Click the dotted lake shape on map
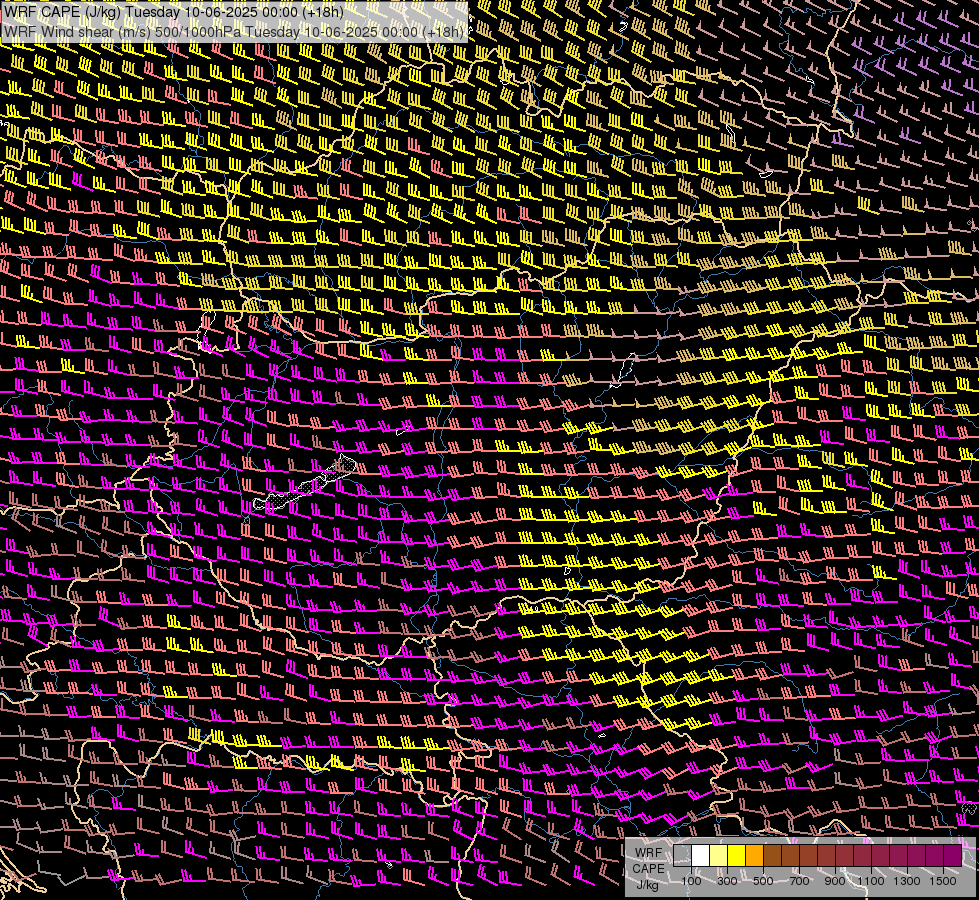Image resolution: width=979 pixels, height=900 pixels. [305, 484]
